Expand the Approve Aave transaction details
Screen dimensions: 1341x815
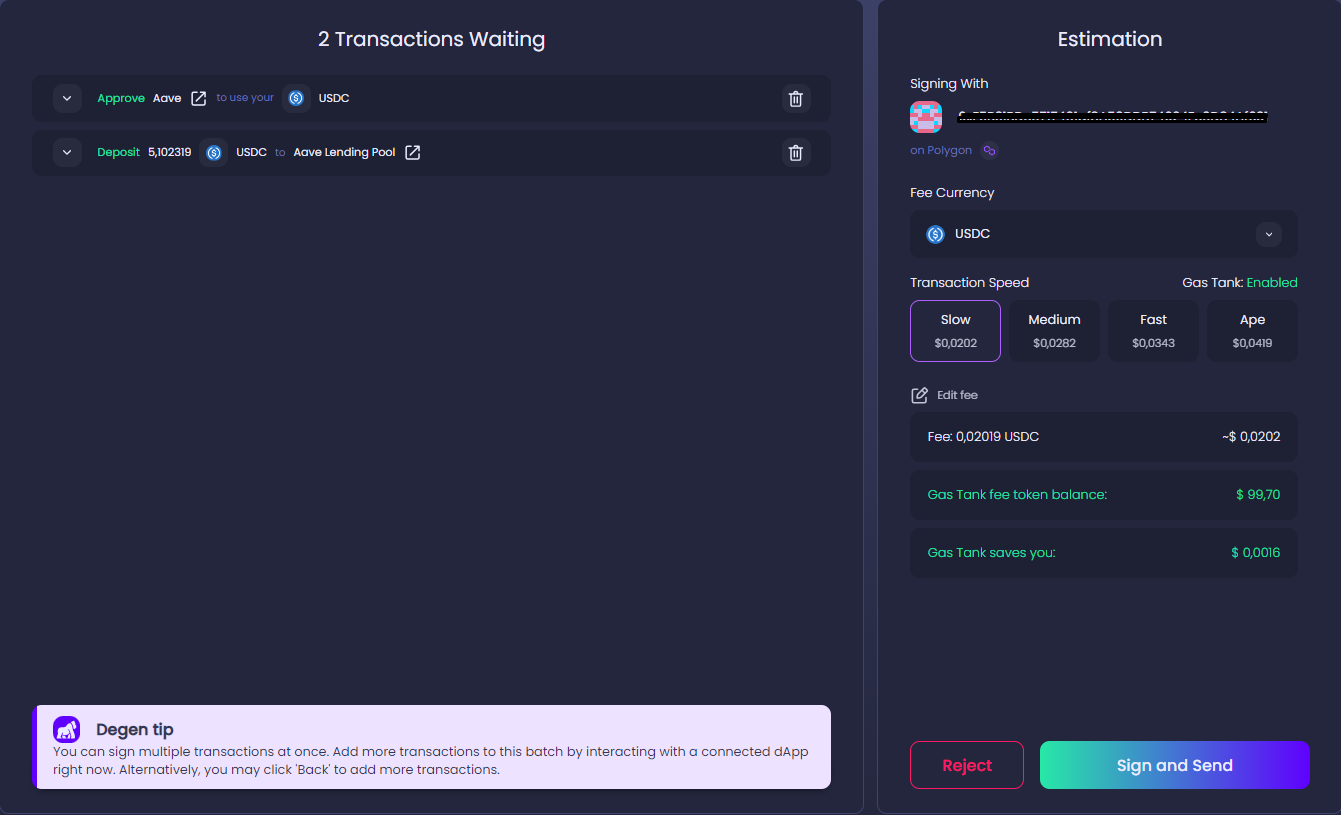tap(67, 98)
